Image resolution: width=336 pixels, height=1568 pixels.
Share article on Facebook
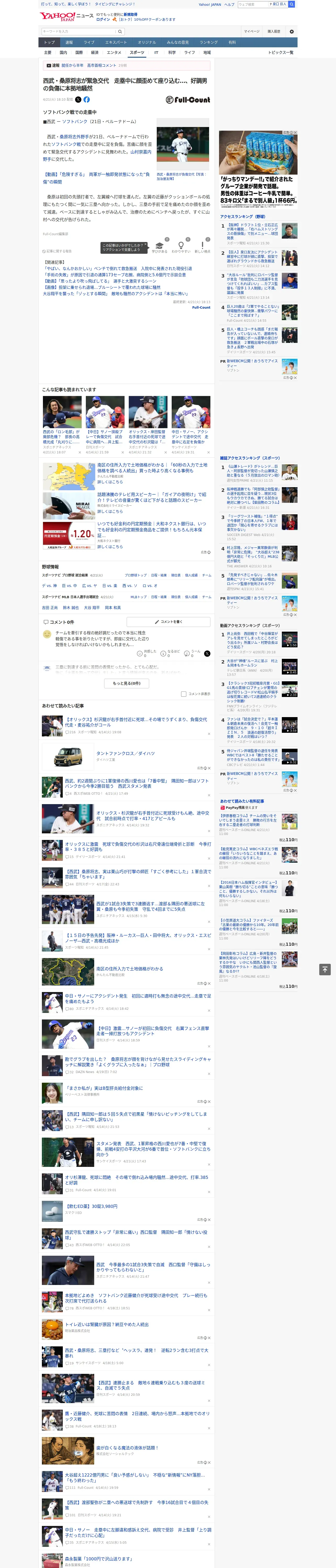pyautogui.click(x=87, y=99)
